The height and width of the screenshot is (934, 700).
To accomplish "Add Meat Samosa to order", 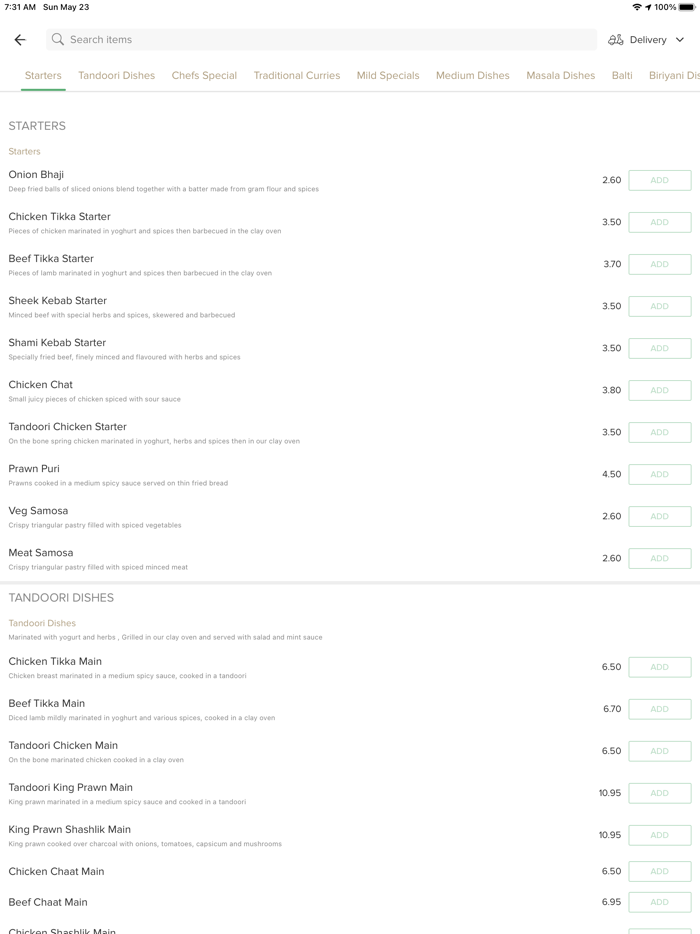I will [659, 559].
